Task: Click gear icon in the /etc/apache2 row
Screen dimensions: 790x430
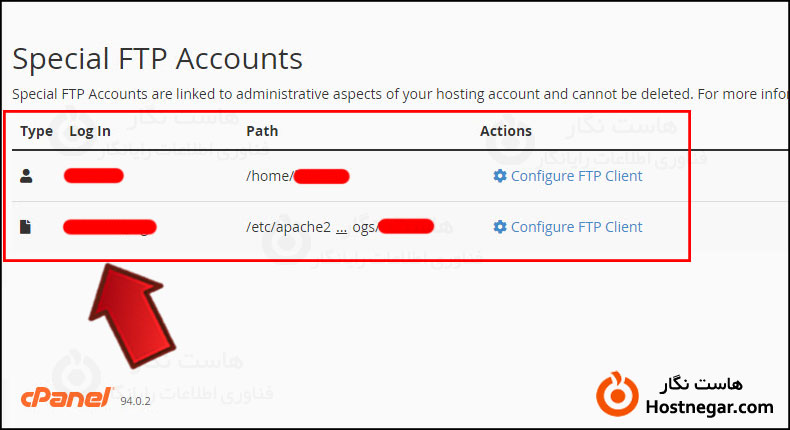Action: [x=500, y=227]
